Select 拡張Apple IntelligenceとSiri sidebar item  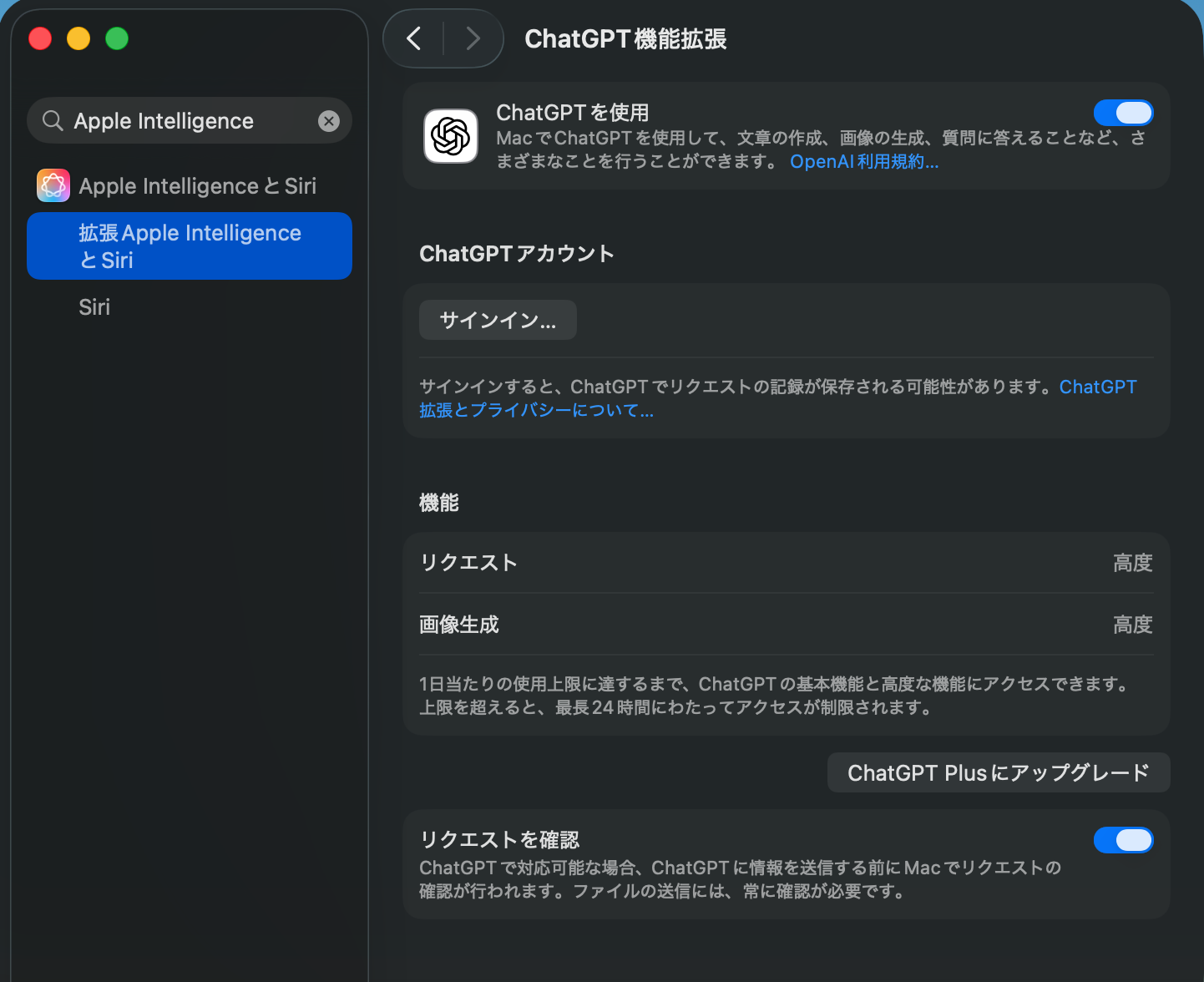[x=190, y=246]
